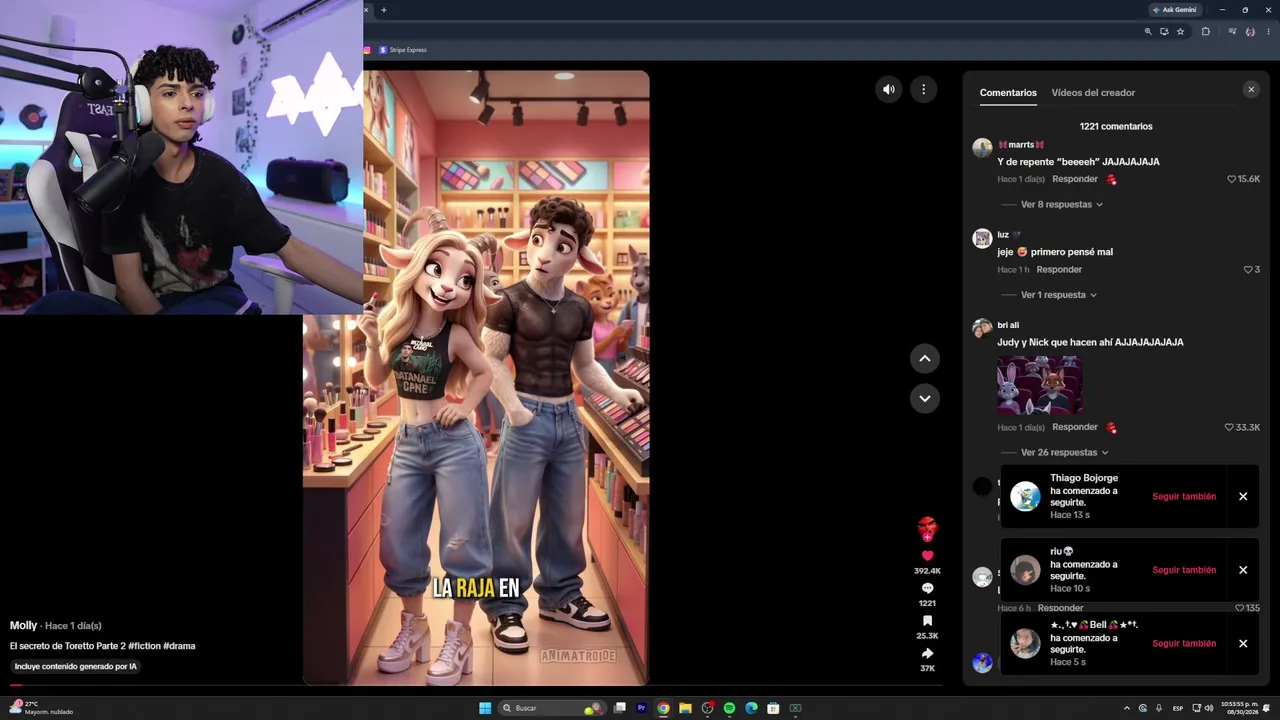
Task: Like the video with 392.4K likes
Action: [x=927, y=556]
